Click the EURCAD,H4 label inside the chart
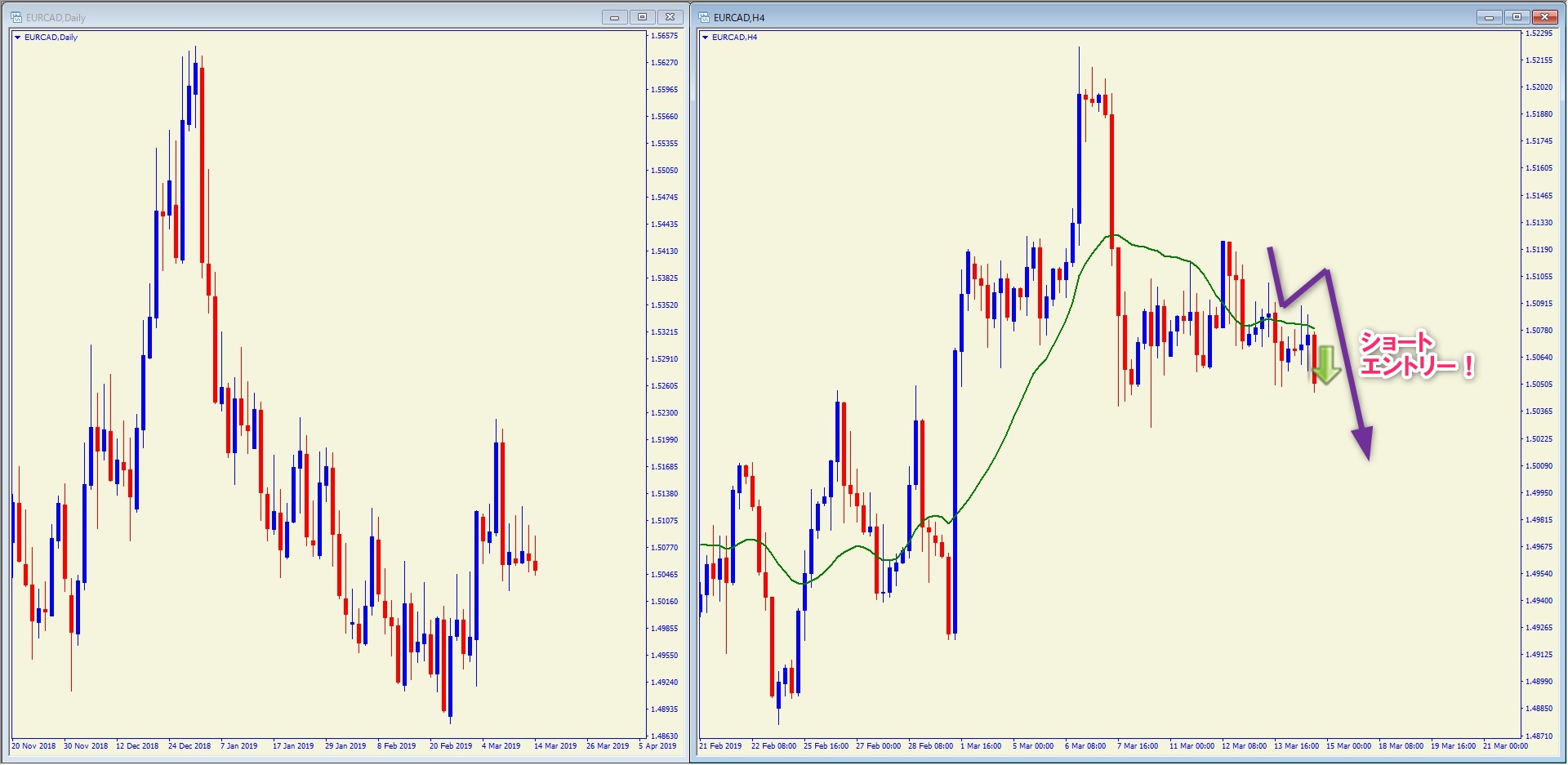The height and width of the screenshot is (765, 1568). coord(734,38)
